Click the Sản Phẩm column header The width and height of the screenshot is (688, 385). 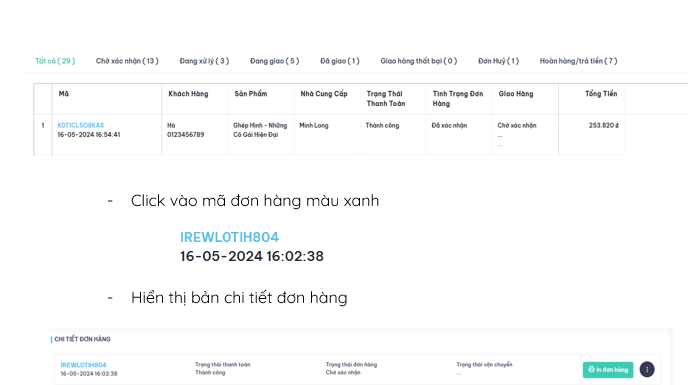251,94
